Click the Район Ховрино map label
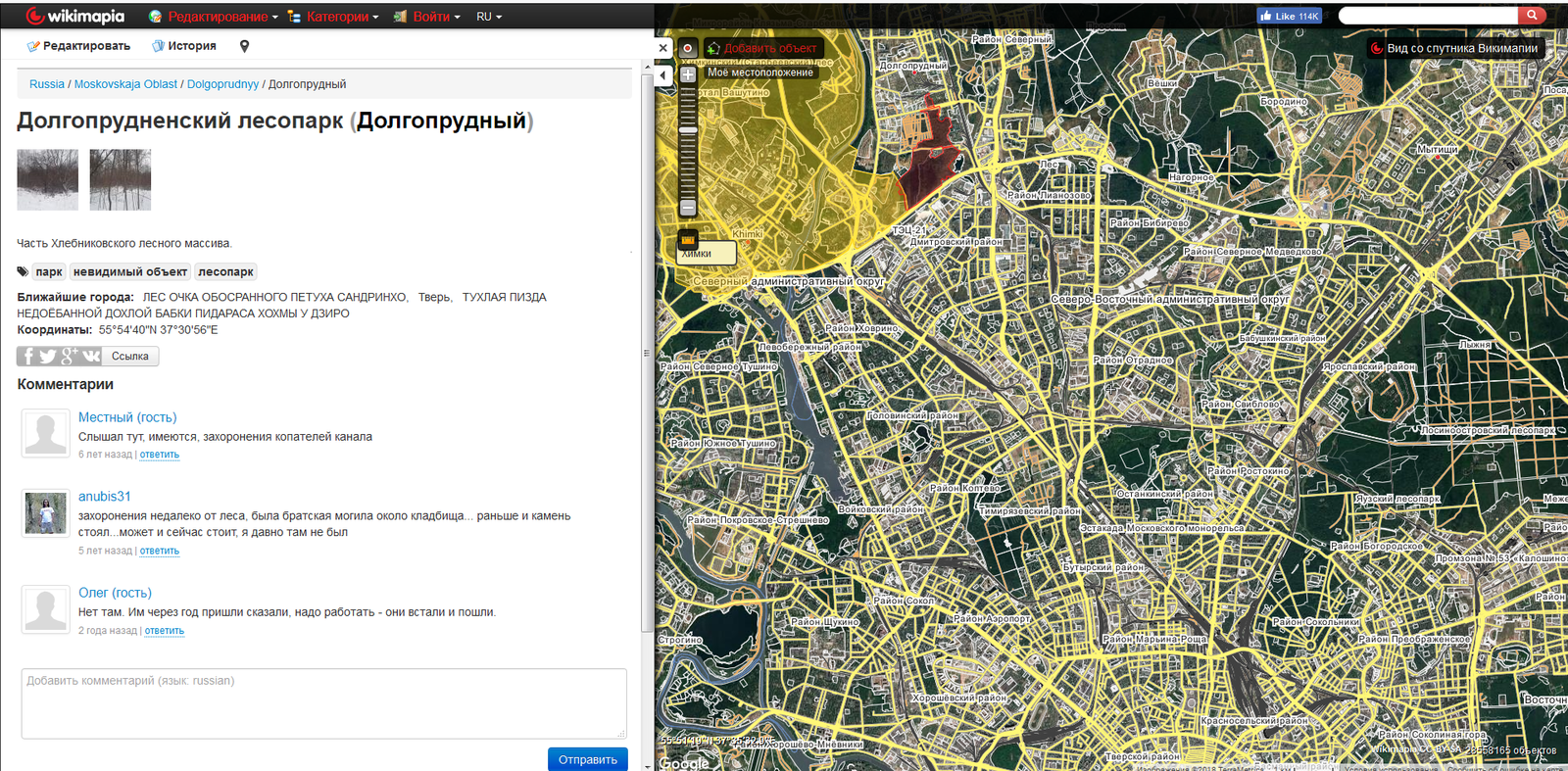1568x771 pixels. click(861, 329)
